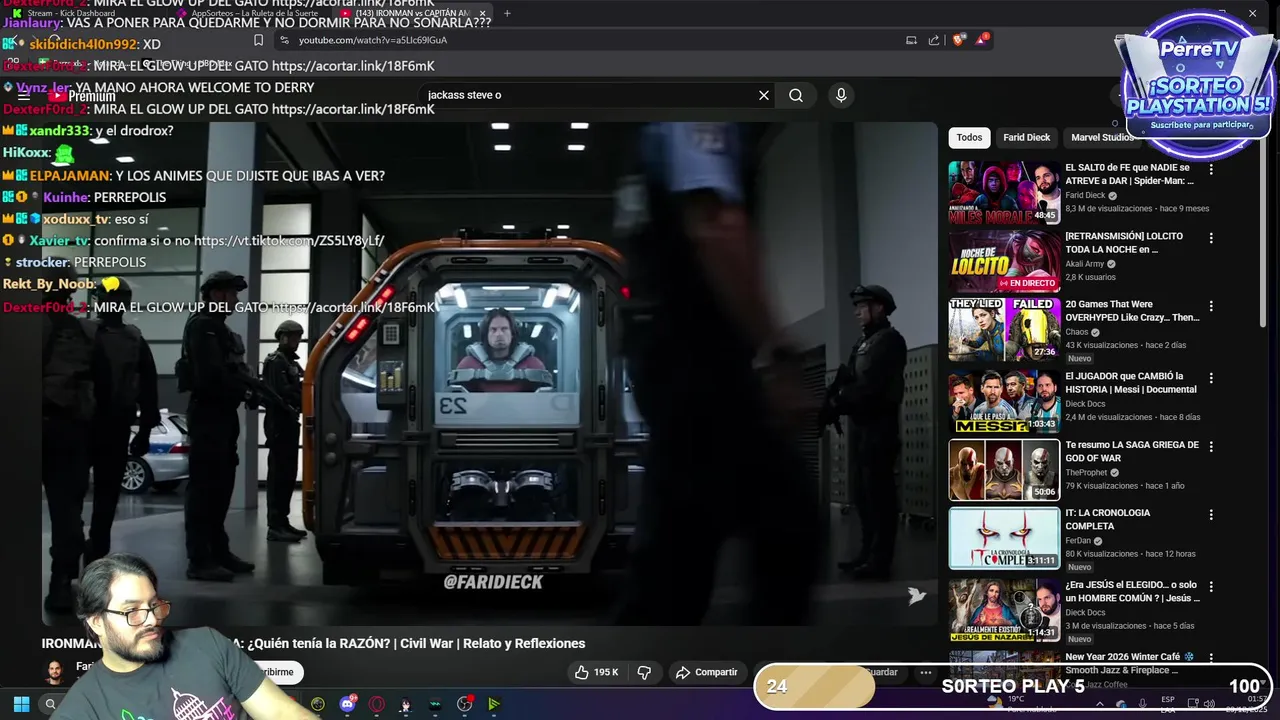
Task: Select the 'Marvel Studios' filter chip
Action: 1102,137
